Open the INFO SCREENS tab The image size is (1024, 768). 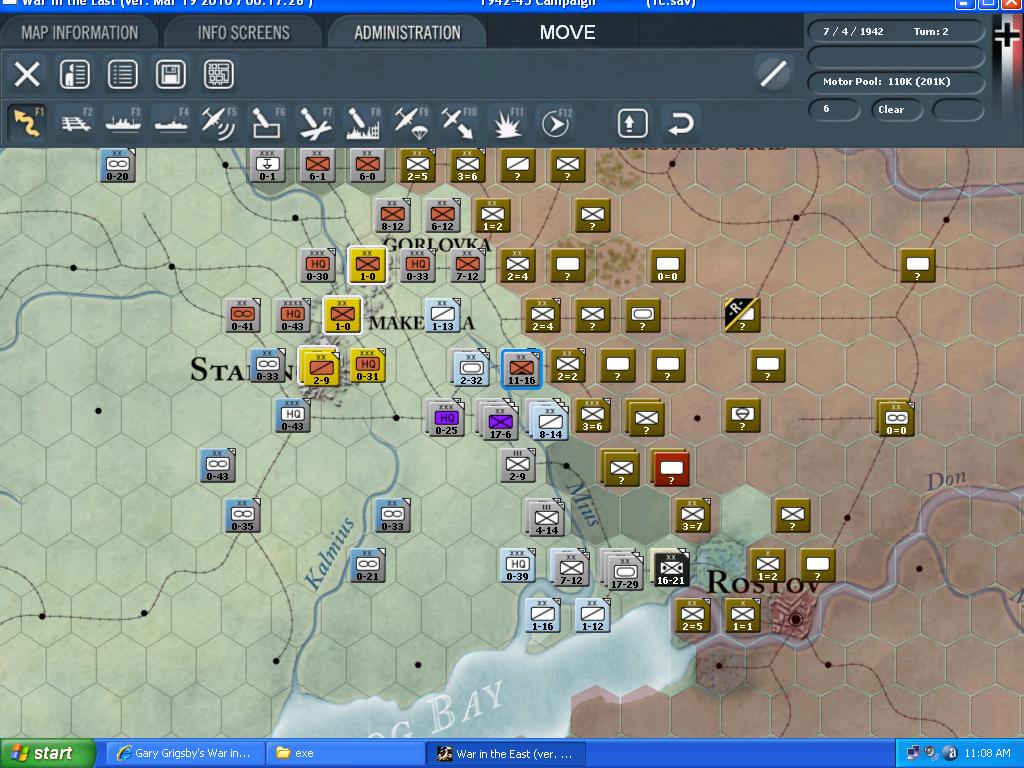[x=244, y=33]
